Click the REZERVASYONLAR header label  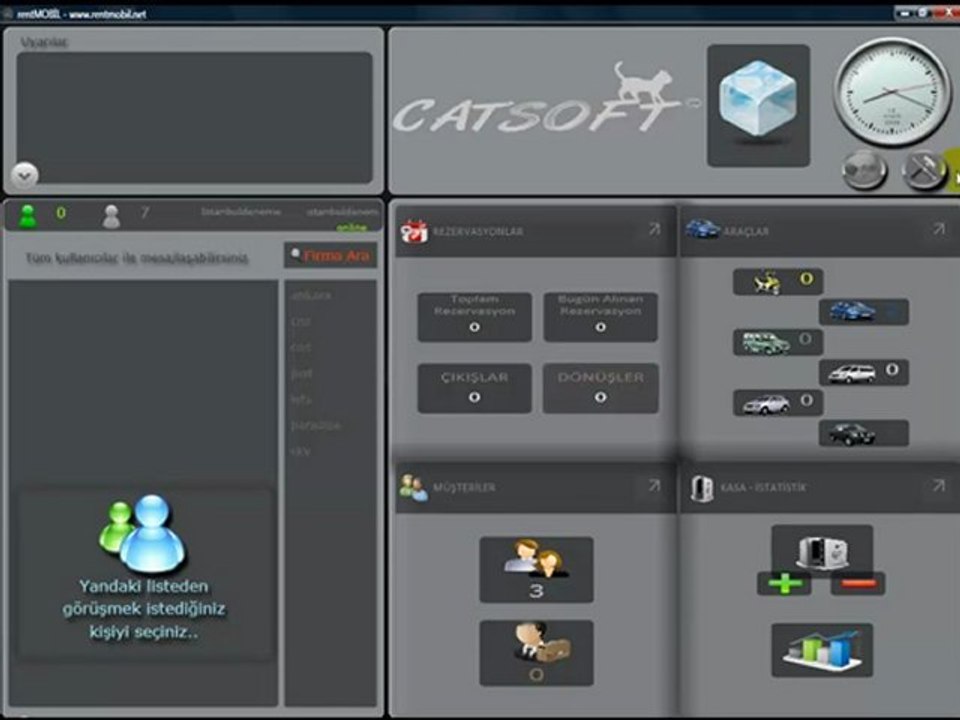(478, 231)
